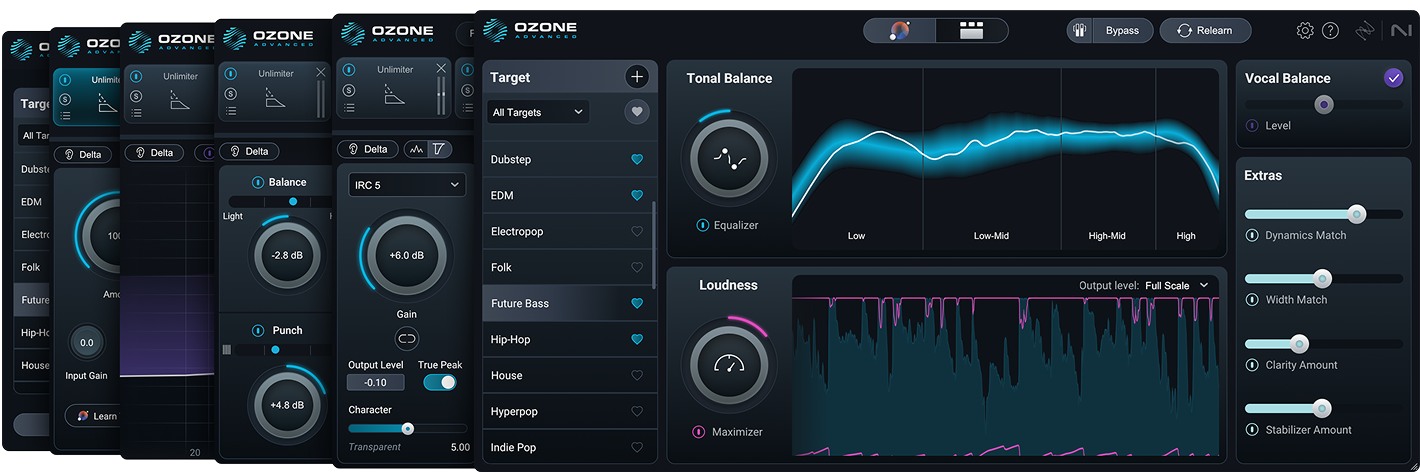Click the Bypass button
The image size is (1420, 472).
(x=1122, y=31)
